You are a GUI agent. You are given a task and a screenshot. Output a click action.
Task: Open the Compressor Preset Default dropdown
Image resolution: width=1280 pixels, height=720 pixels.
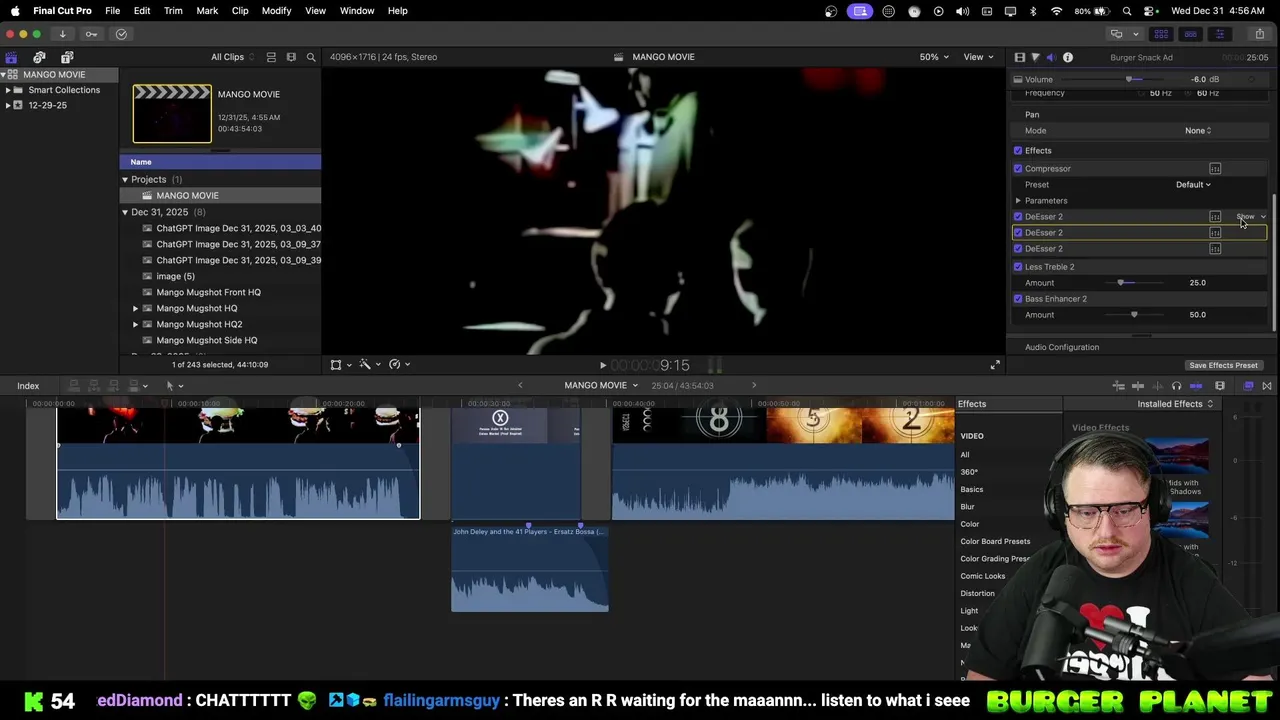point(1193,185)
